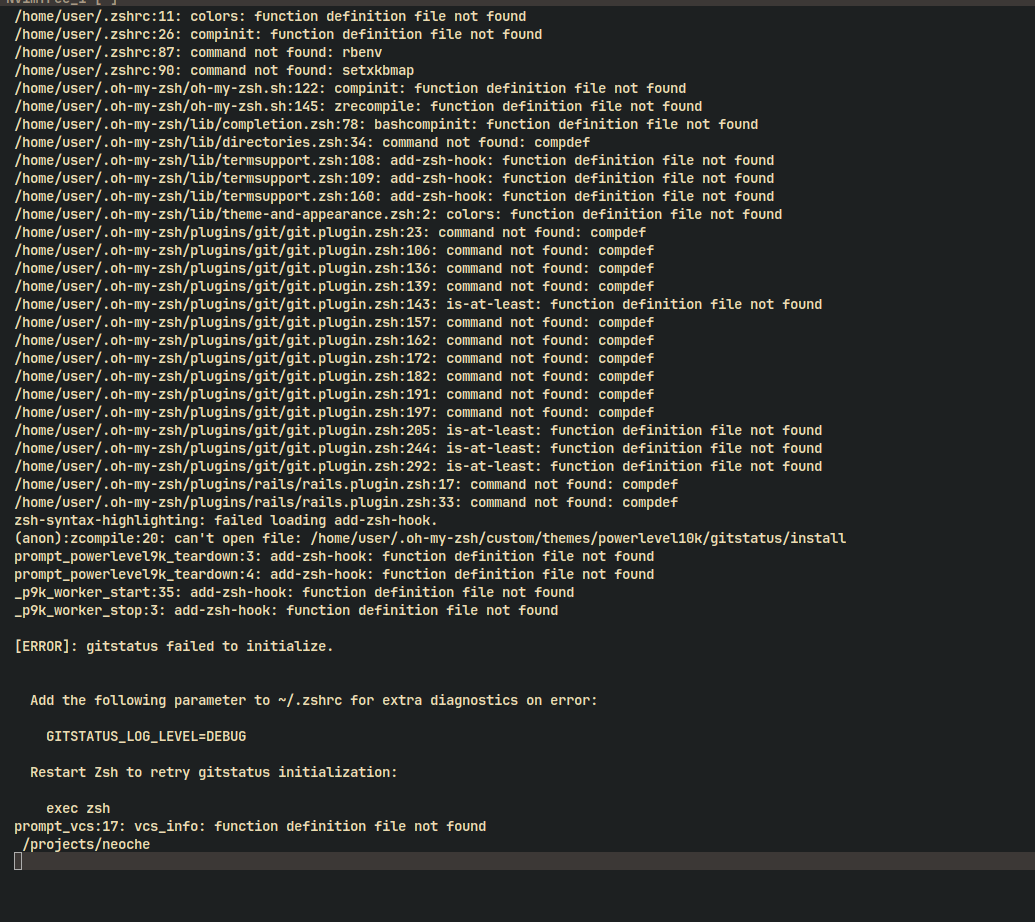Click the 'Restart Zsh to retry gitstatus' message
The image size is (1035, 922).
[x=213, y=772]
